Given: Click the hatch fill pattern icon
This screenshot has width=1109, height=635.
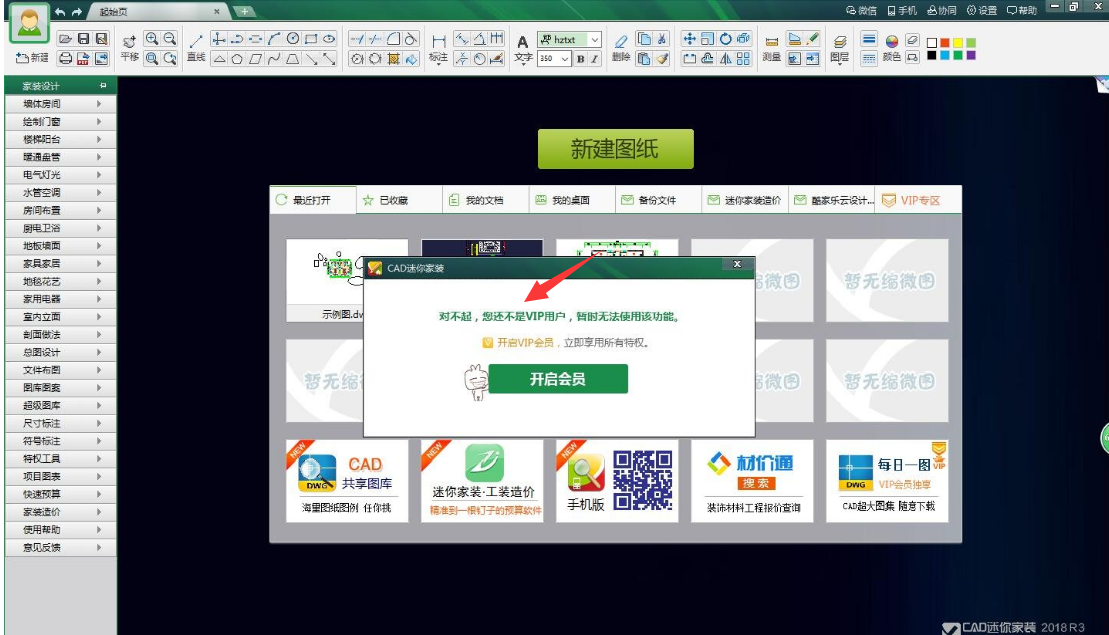Looking at the screenshot, I should (394, 59).
